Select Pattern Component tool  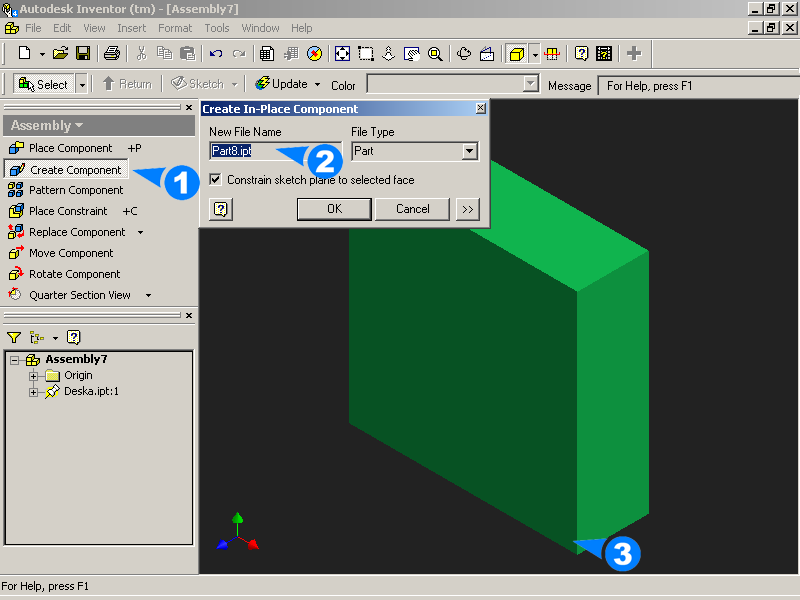click(66, 190)
